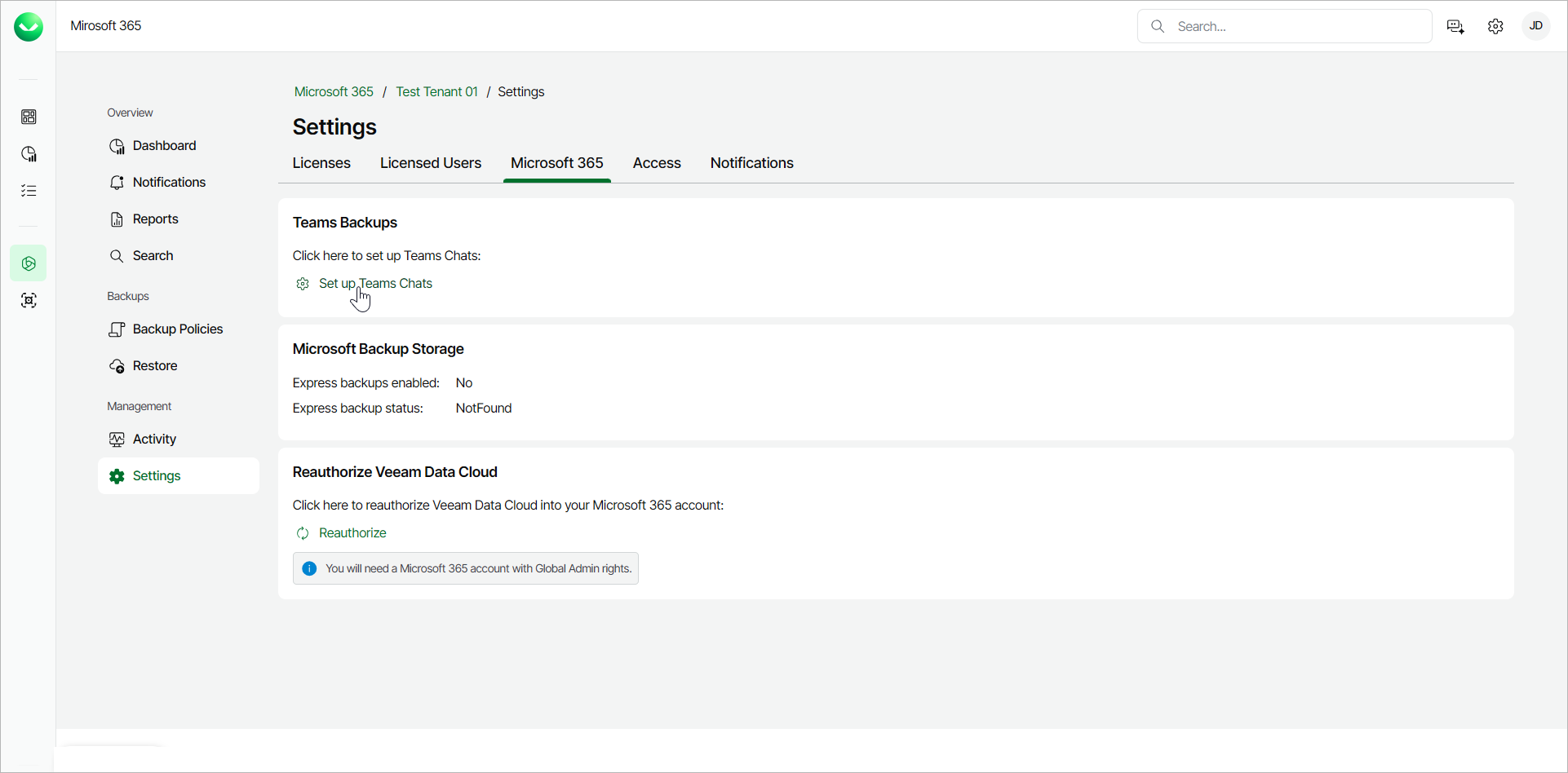The image size is (1568, 773).
Task: Click the Veeam logo icon
Action: point(29,27)
